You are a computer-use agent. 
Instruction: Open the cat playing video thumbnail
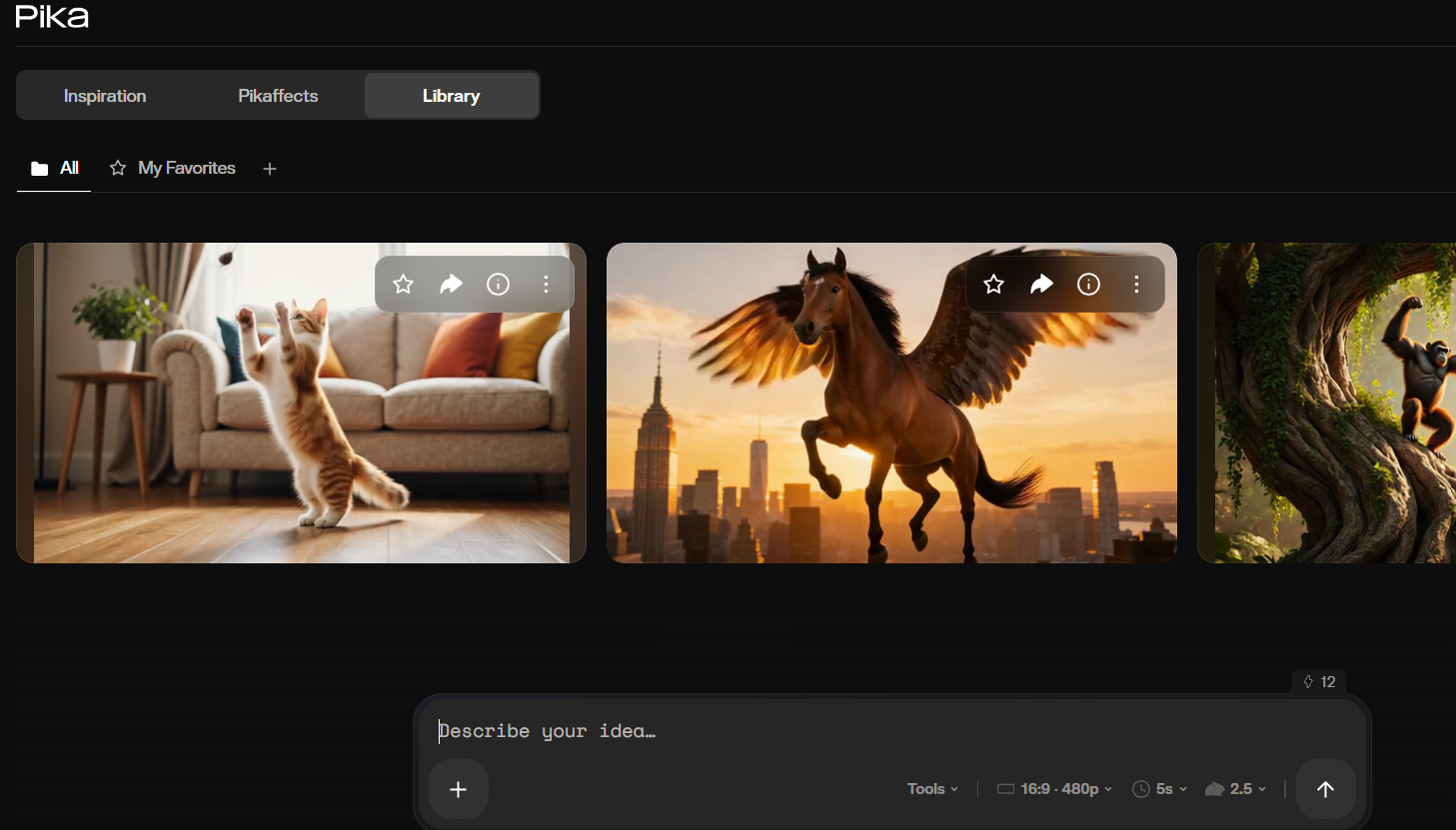301,403
